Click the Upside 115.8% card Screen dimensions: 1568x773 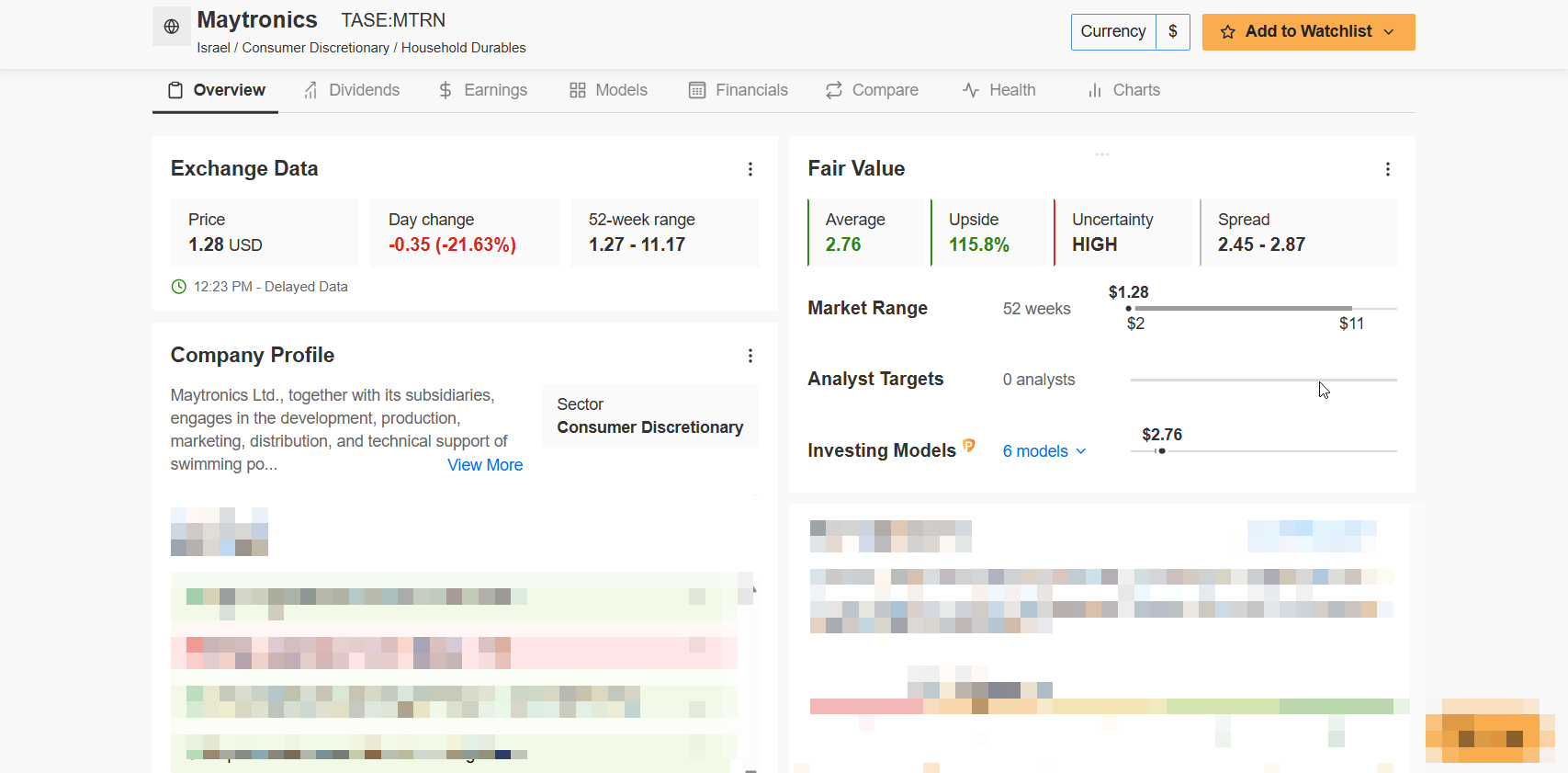point(989,233)
